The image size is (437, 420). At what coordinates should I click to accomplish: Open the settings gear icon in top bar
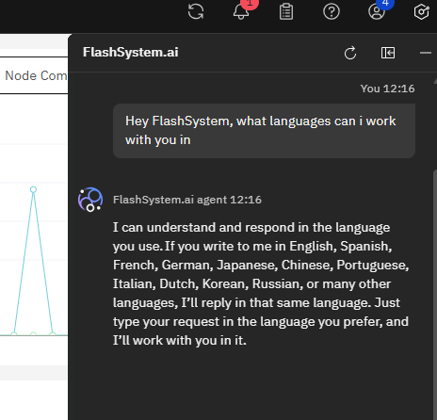coord(421,12)
